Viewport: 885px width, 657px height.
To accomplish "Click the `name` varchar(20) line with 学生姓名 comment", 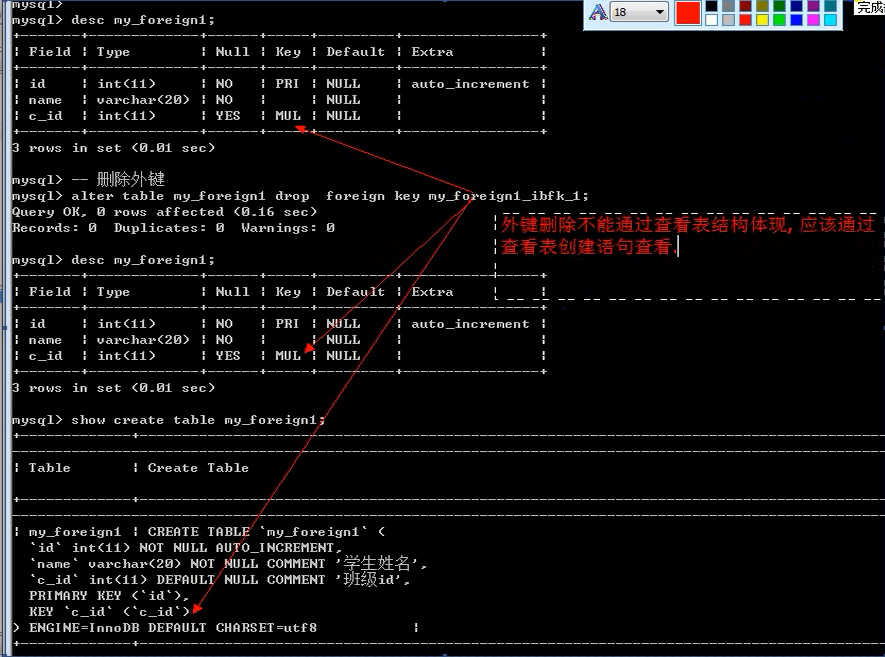I will pyautogui.click(x=228, y=563).
